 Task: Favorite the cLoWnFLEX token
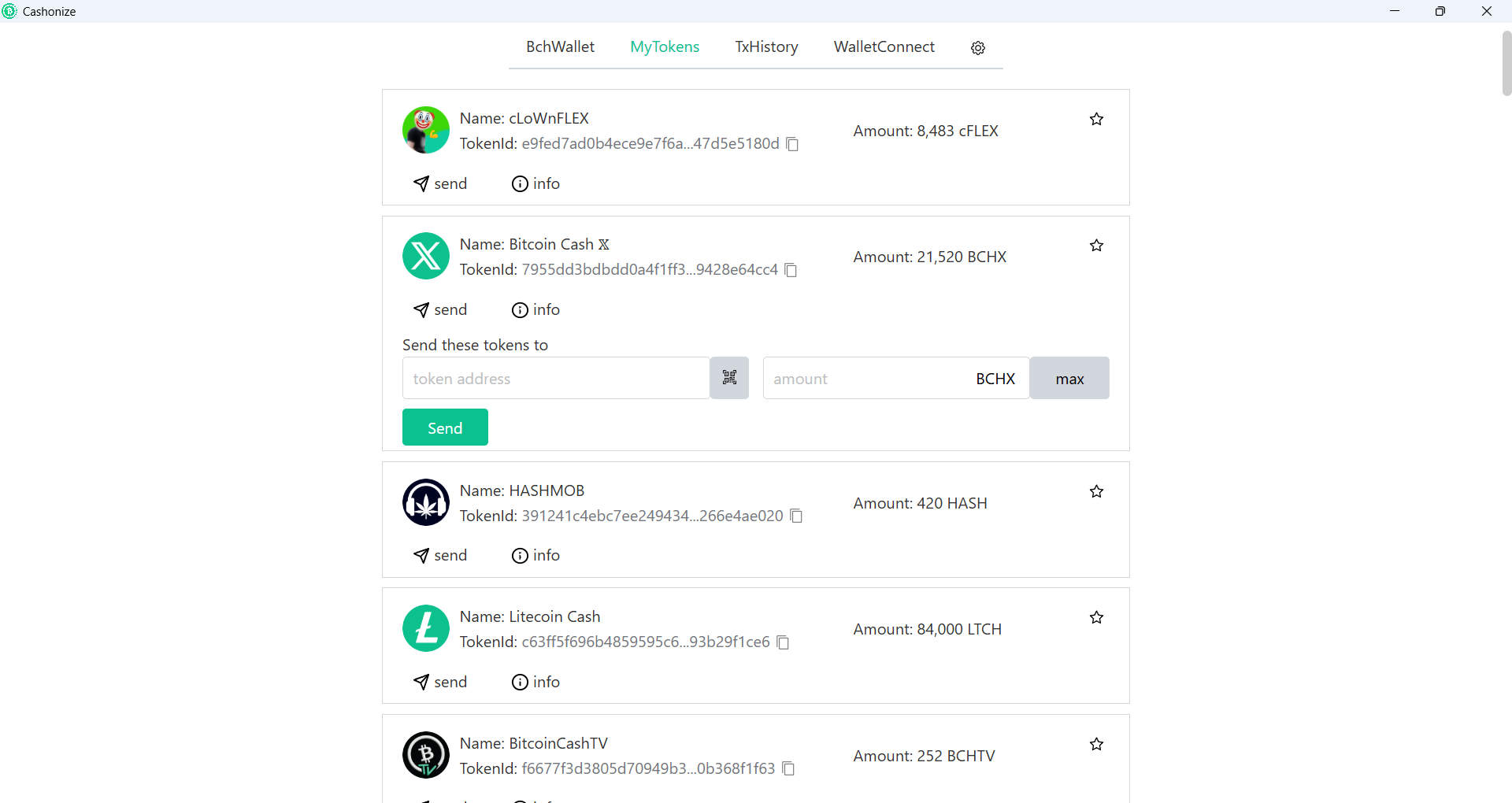pos(1096,119)
